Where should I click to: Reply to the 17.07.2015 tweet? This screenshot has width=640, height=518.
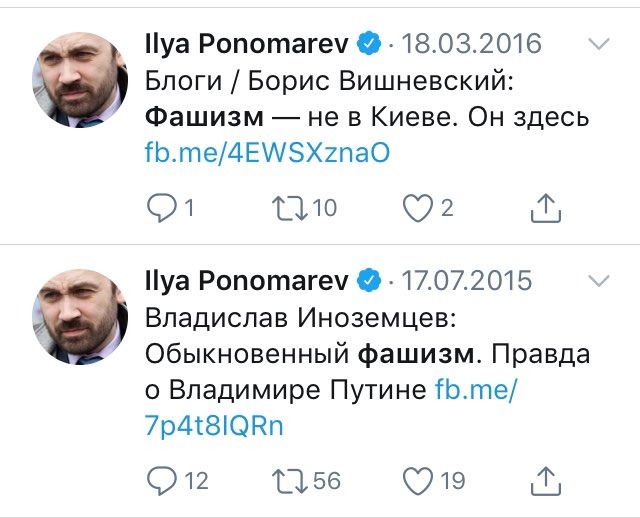click(x=162, y=480)
